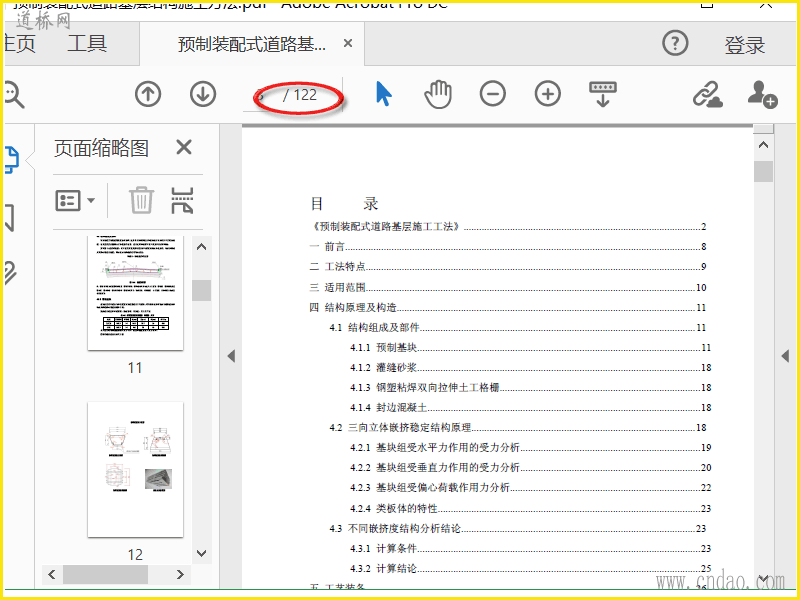This screenshot has height=600, width=800.
Task: Switch to the 预制装配式道路基... document tab
Action: [x=252, y=44]
